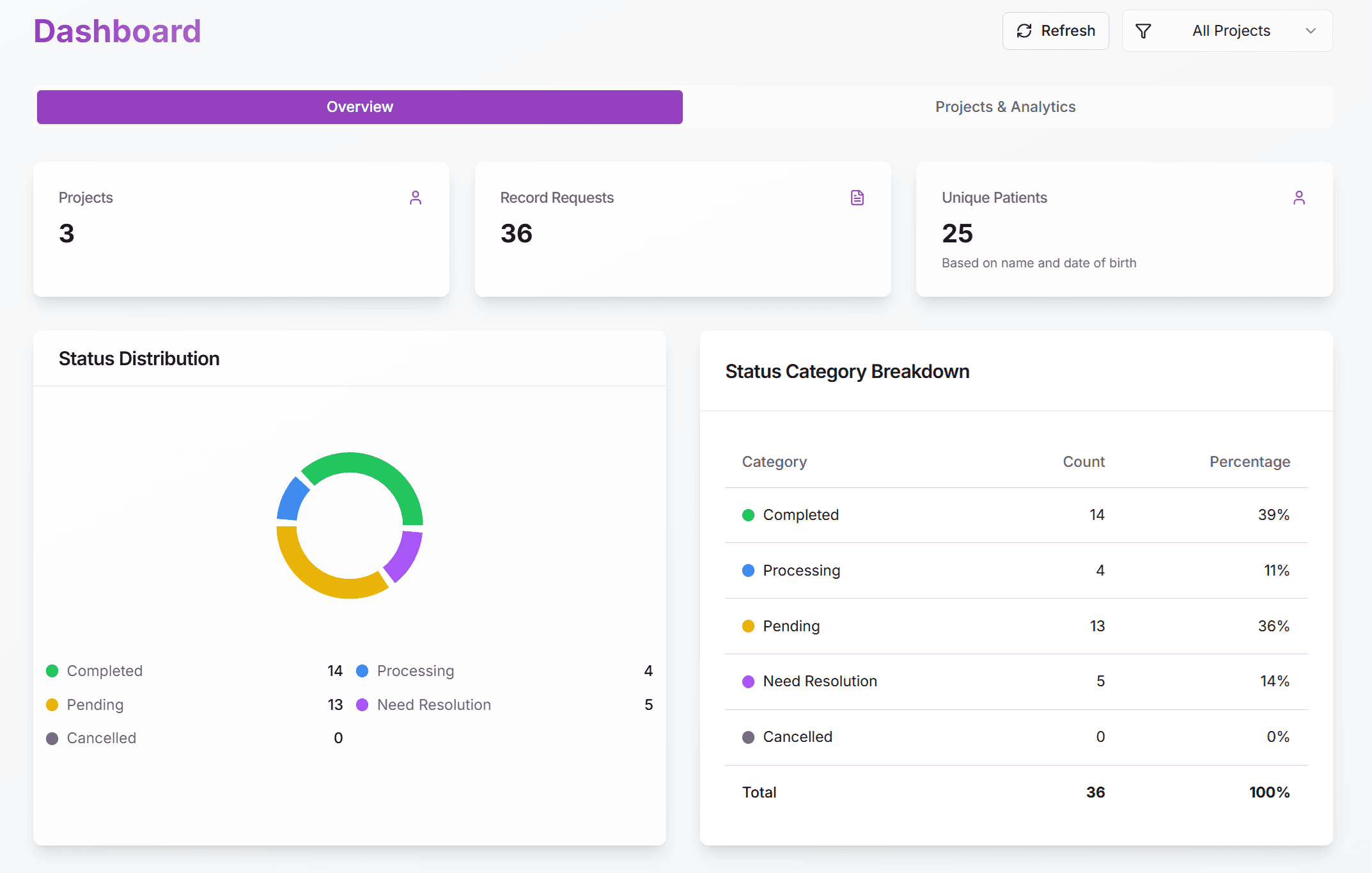1372x873 pixels.
Task: Click the person icon on Projects card
Action: click(416, 197)
